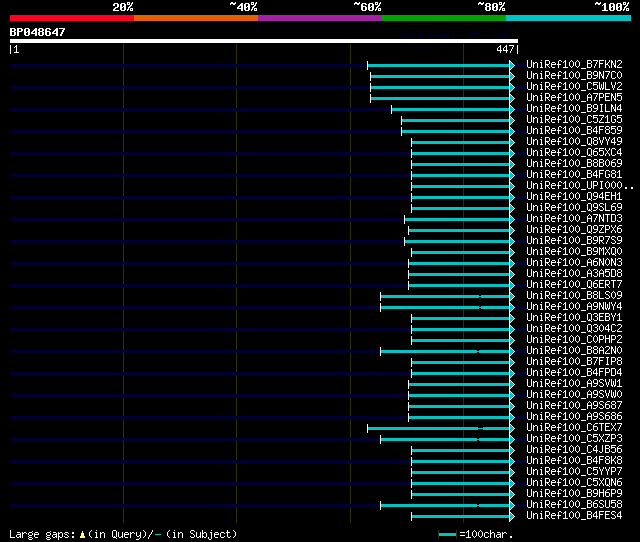Open UniRef100_C5XQN6 entry

(x=574, y=483)
